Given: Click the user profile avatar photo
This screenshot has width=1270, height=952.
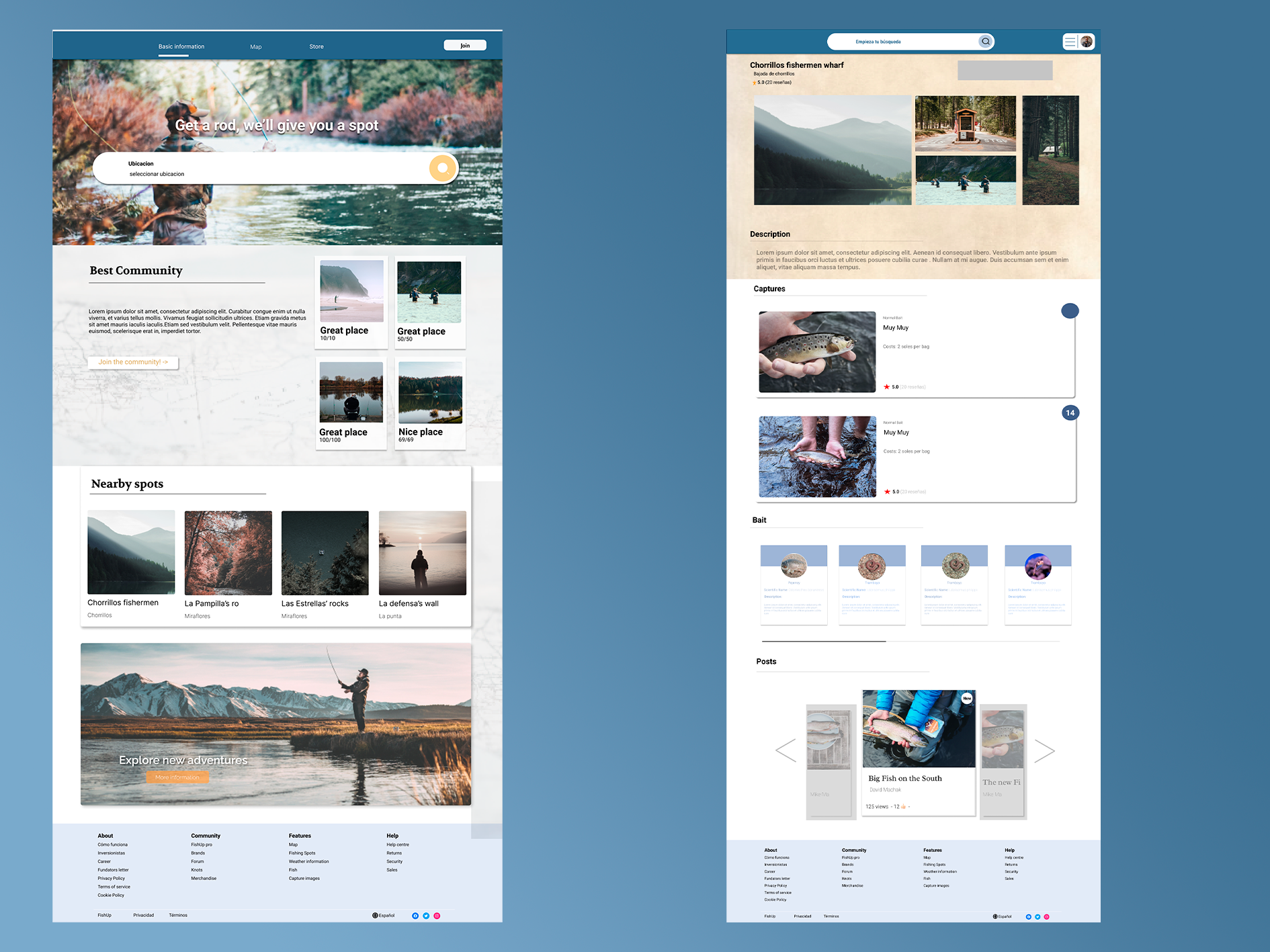Looking at the screenshot, I should point(1087,42).
